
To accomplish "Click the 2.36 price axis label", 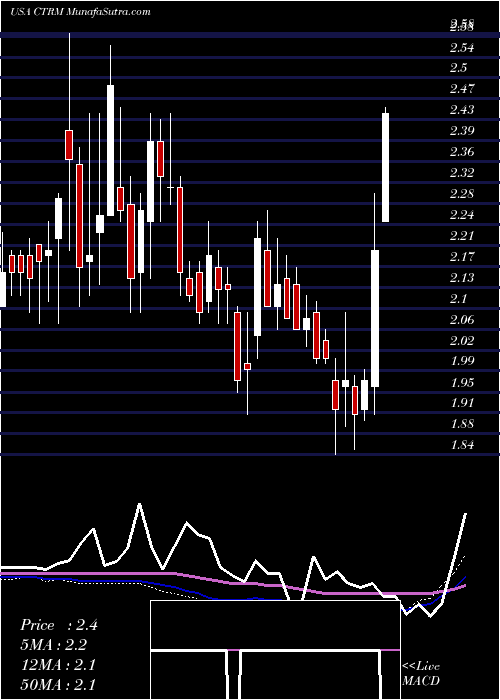I will (x=462, y=152).
